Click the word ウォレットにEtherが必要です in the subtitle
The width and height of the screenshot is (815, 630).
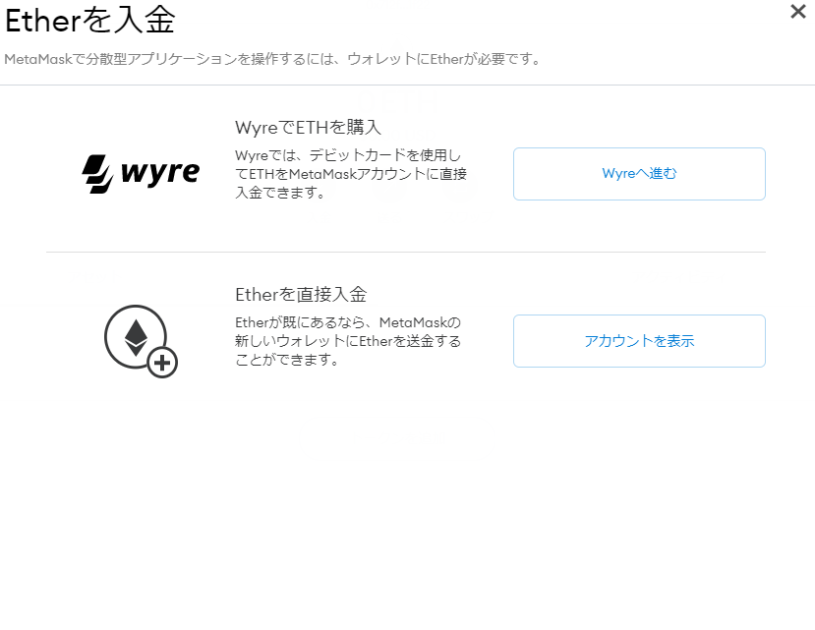tap(444, 59)
